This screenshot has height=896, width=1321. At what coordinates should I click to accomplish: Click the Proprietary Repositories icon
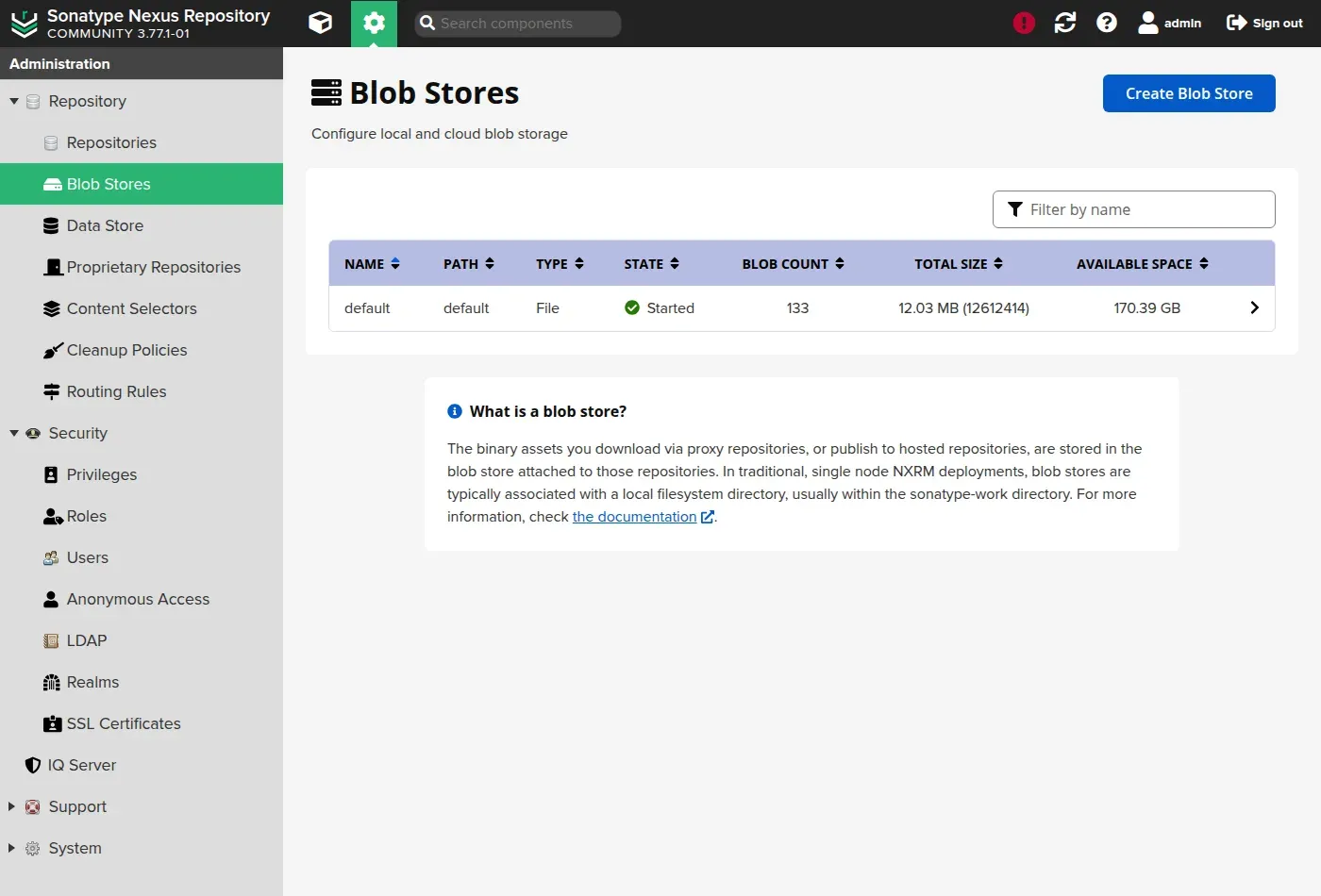point(53,267)
